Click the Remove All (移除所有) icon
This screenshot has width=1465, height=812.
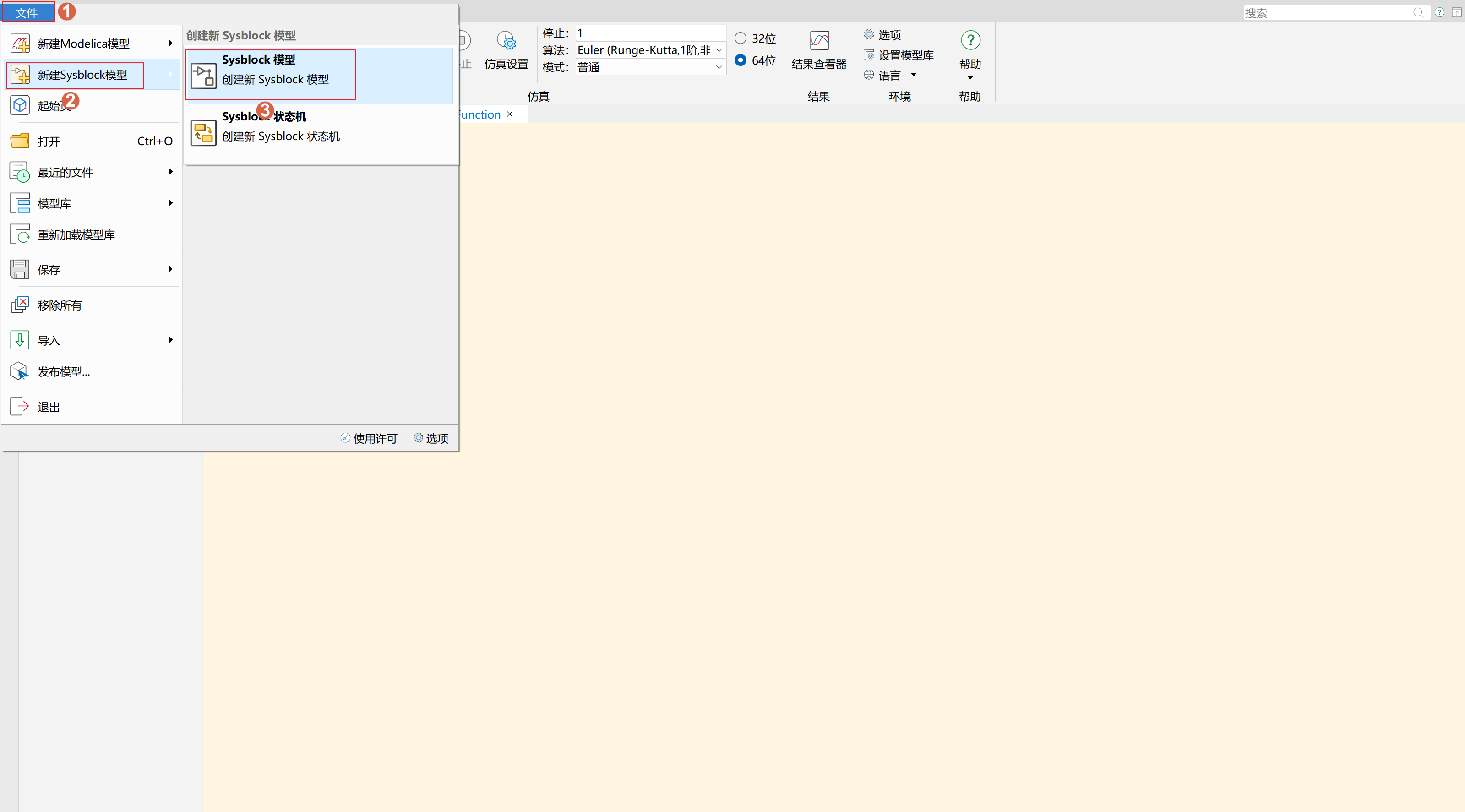pos(19,305)
